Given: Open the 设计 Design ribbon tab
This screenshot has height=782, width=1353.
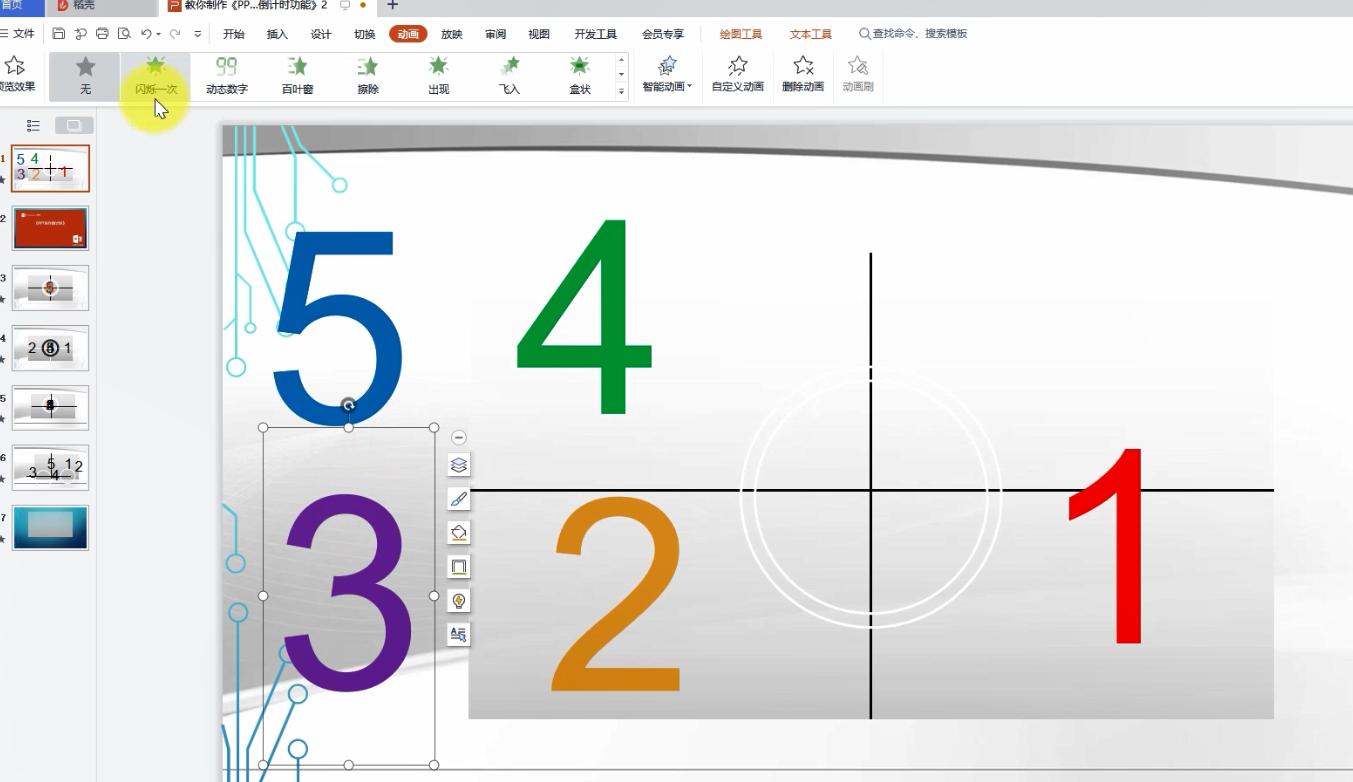Looking at the screenshot, I should [321, 34].
